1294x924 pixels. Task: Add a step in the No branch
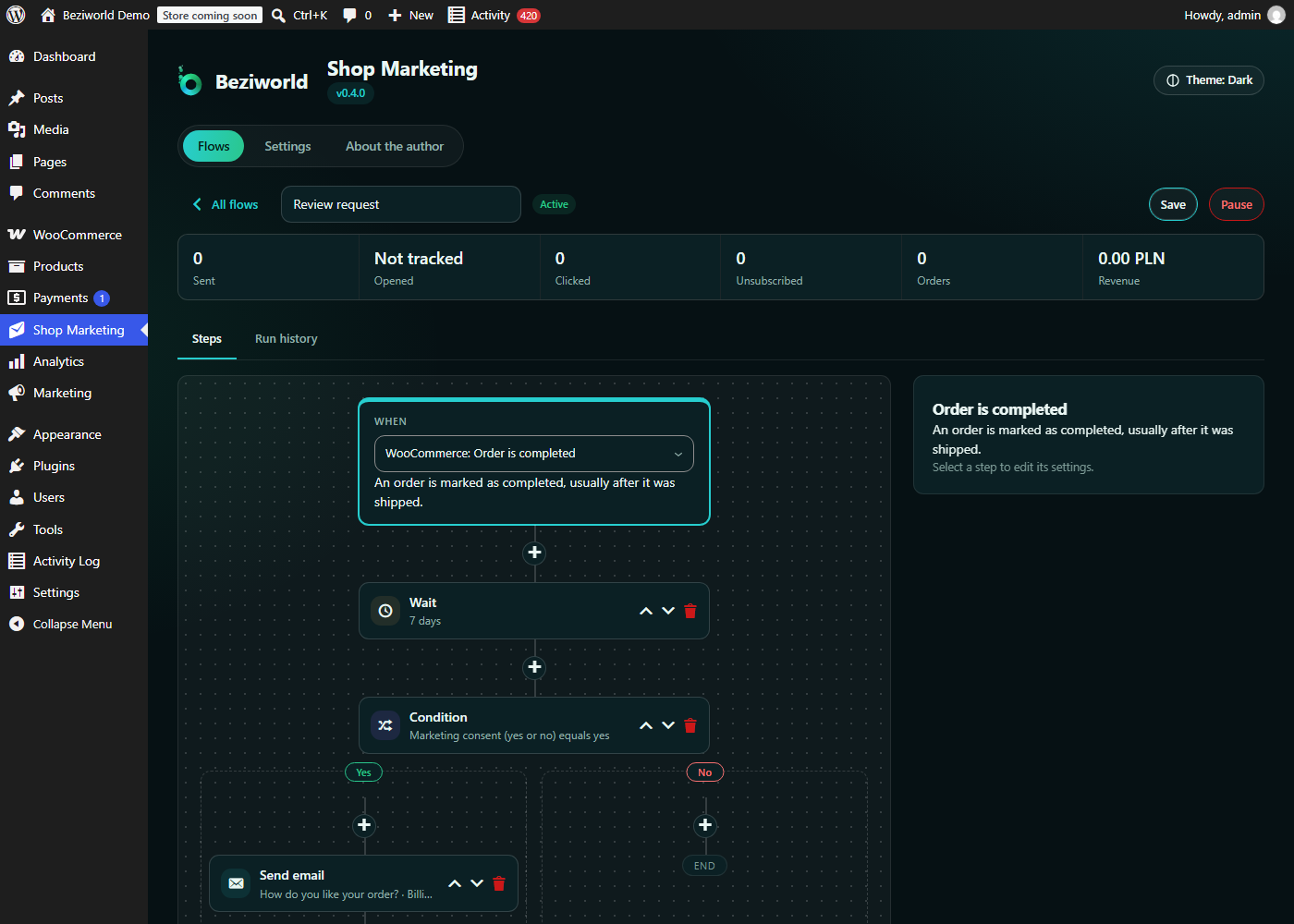[x=705, y=825]
